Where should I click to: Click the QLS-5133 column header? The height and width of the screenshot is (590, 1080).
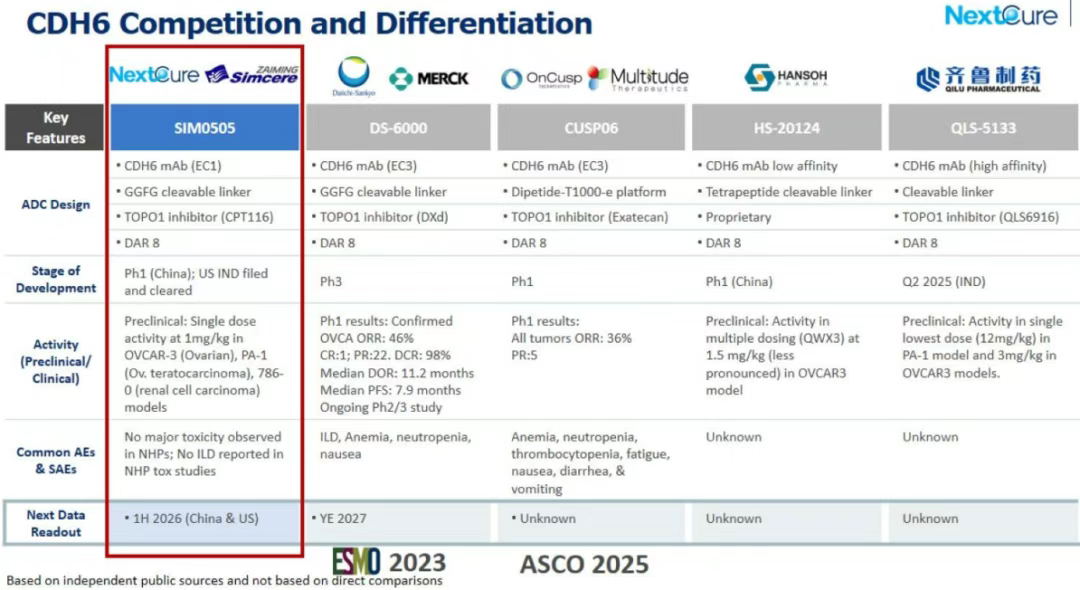coord(982,128)
